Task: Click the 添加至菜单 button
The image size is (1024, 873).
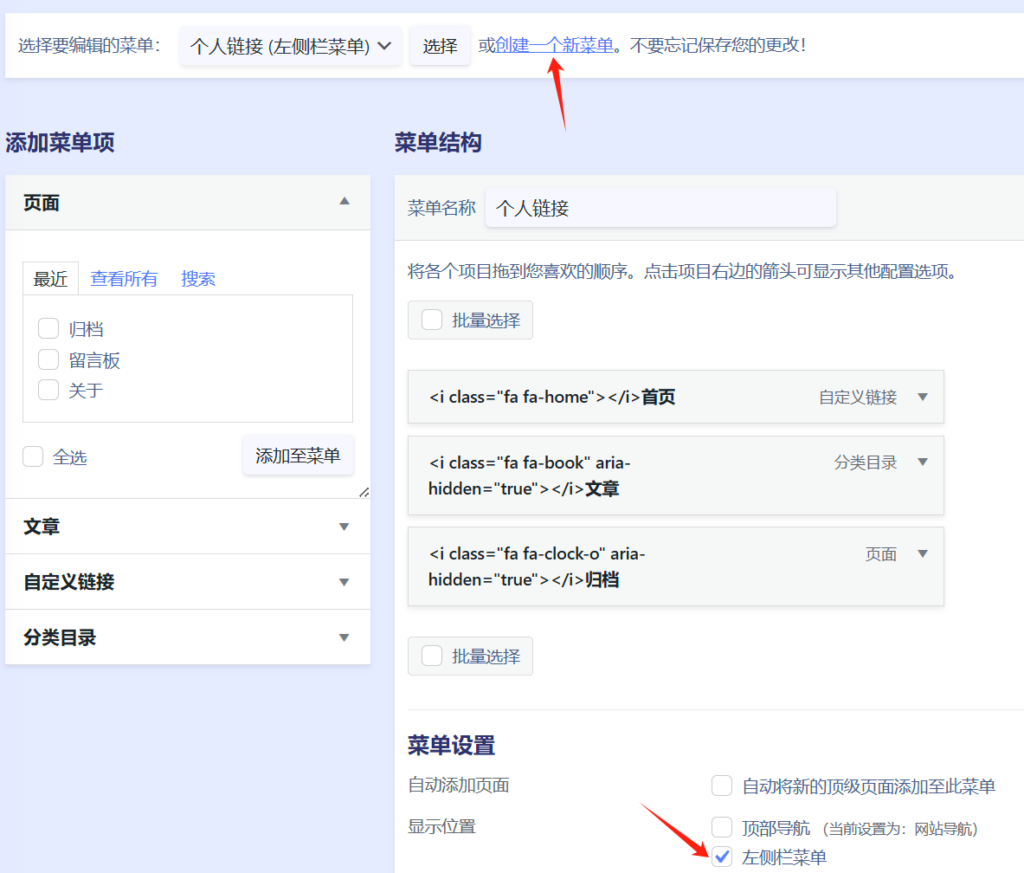Action: (x=298, y=456)
